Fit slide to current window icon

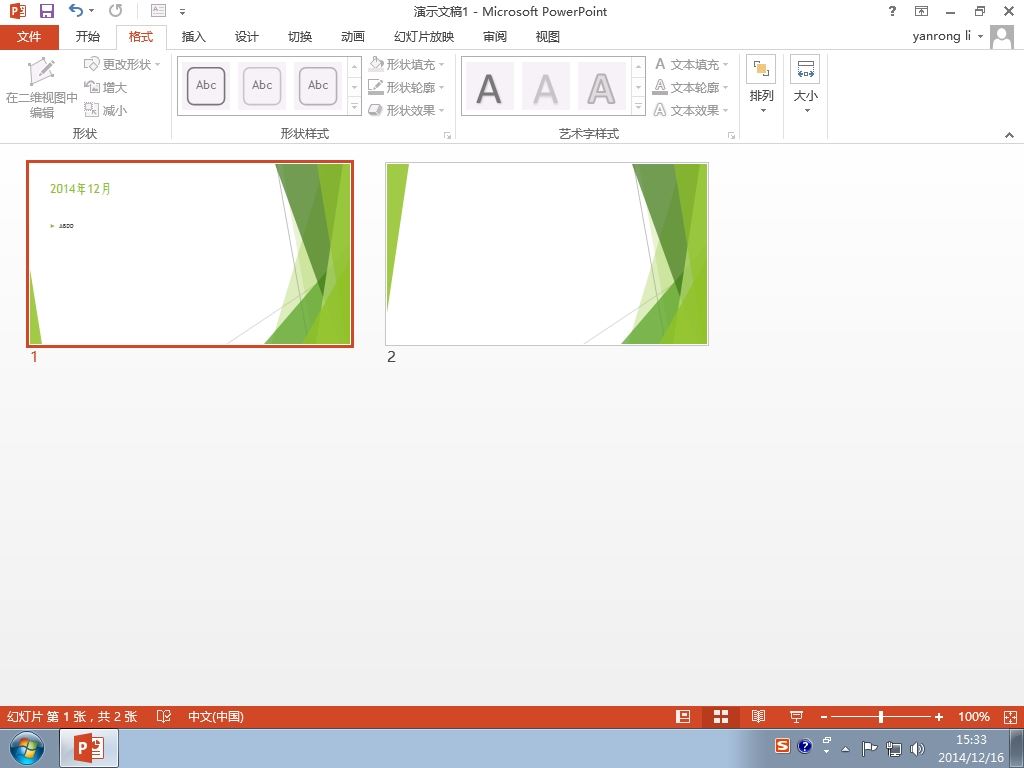(x=1010, y=716)
